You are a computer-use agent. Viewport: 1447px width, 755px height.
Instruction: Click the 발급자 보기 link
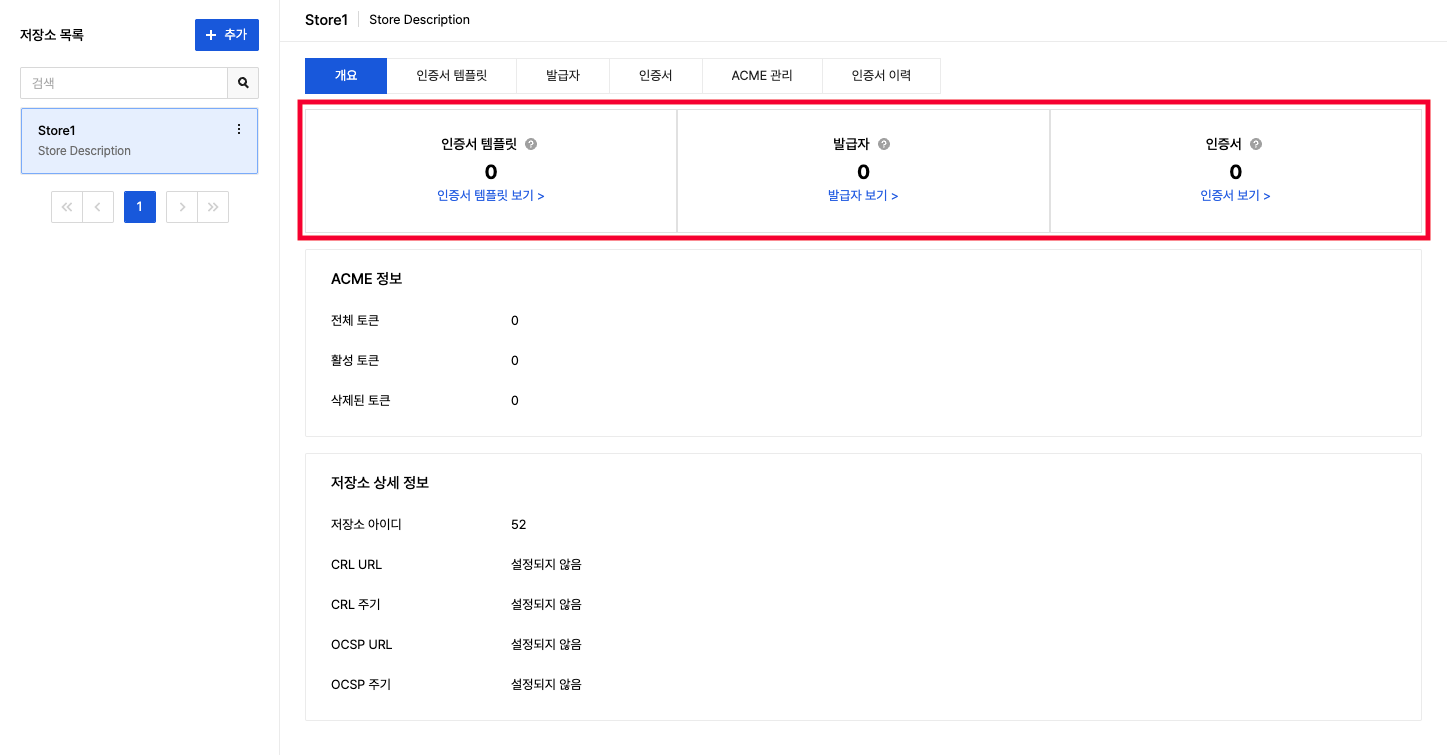click(863, 196)
